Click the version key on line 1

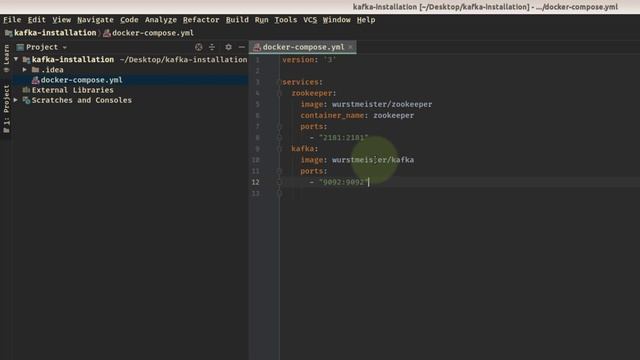click(298, 60)
